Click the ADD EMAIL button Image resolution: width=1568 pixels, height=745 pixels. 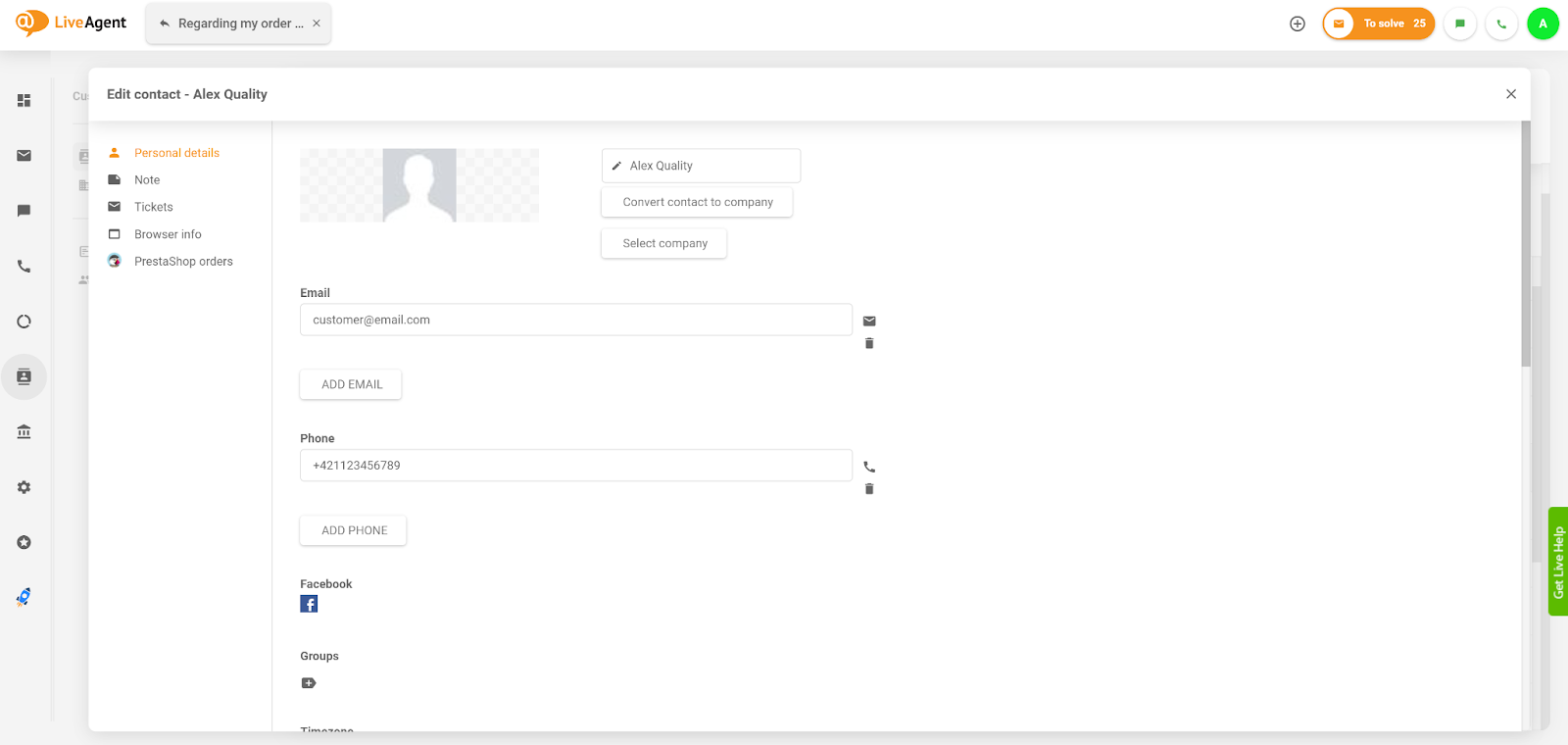tap(351, 384)
